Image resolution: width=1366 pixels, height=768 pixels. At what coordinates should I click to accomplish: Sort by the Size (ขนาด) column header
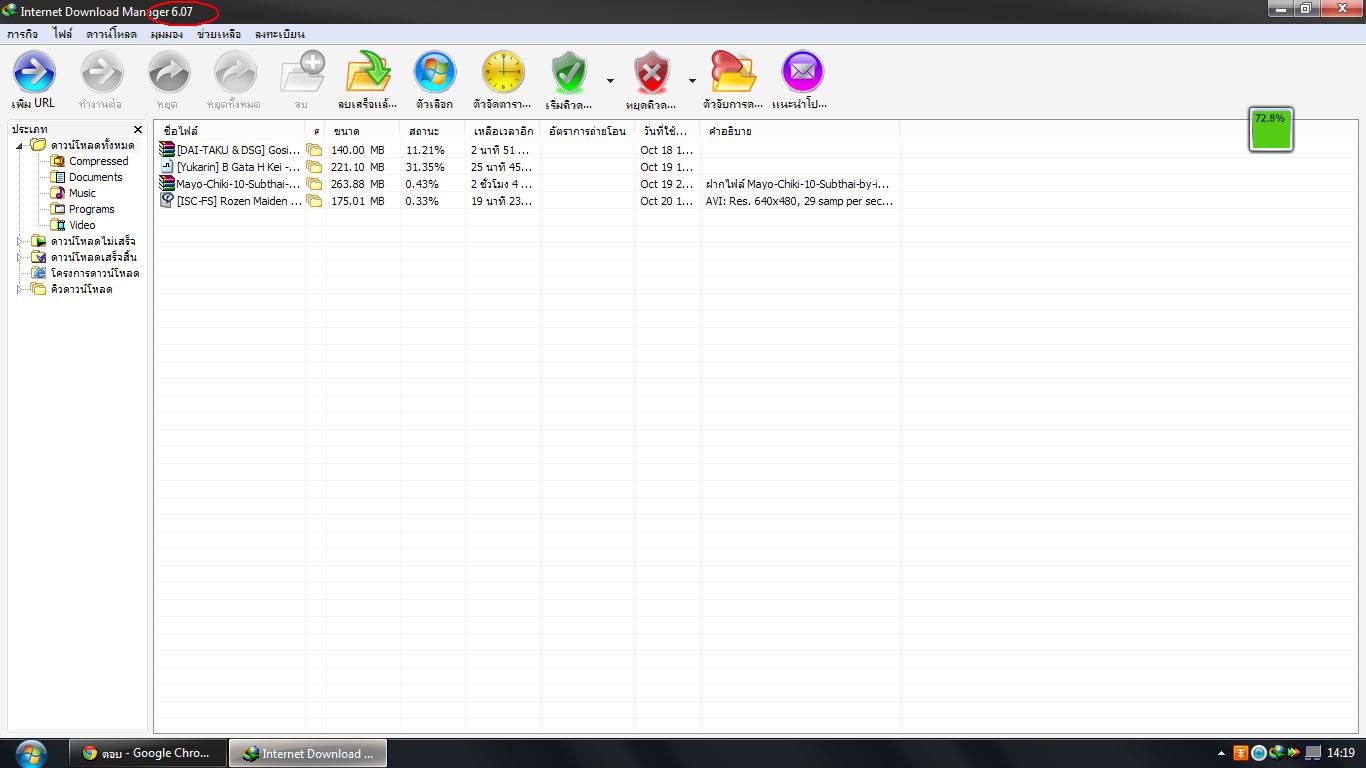tap(363, 131)
